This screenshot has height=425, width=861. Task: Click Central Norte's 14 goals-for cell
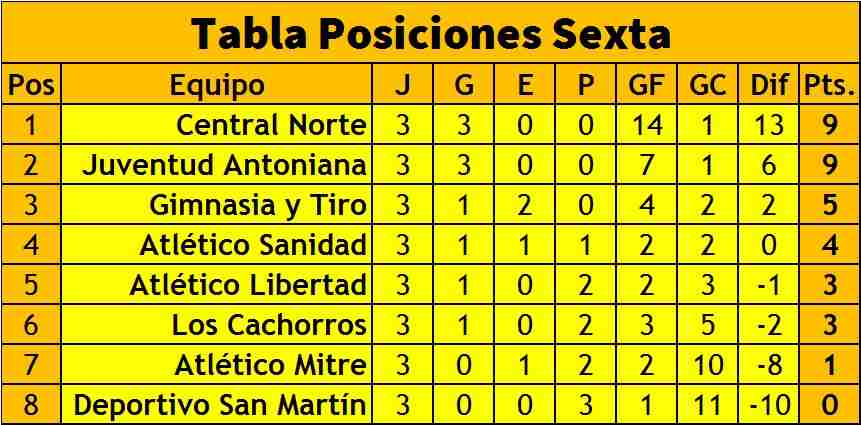(x=646, y=125)
